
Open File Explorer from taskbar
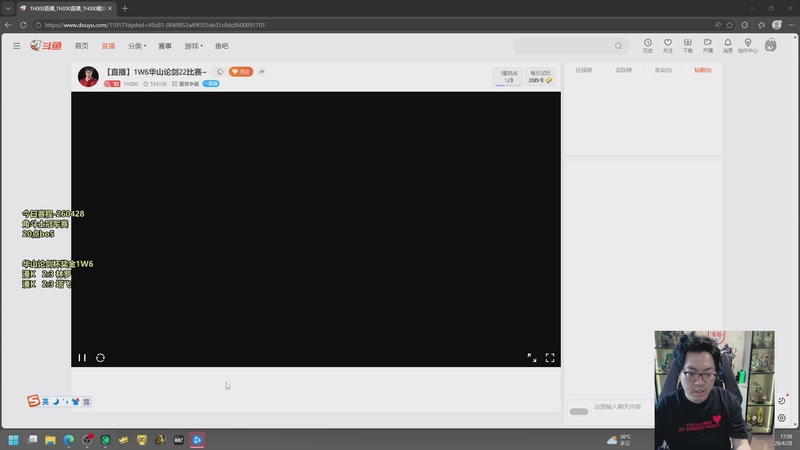(x=50, y=440)
